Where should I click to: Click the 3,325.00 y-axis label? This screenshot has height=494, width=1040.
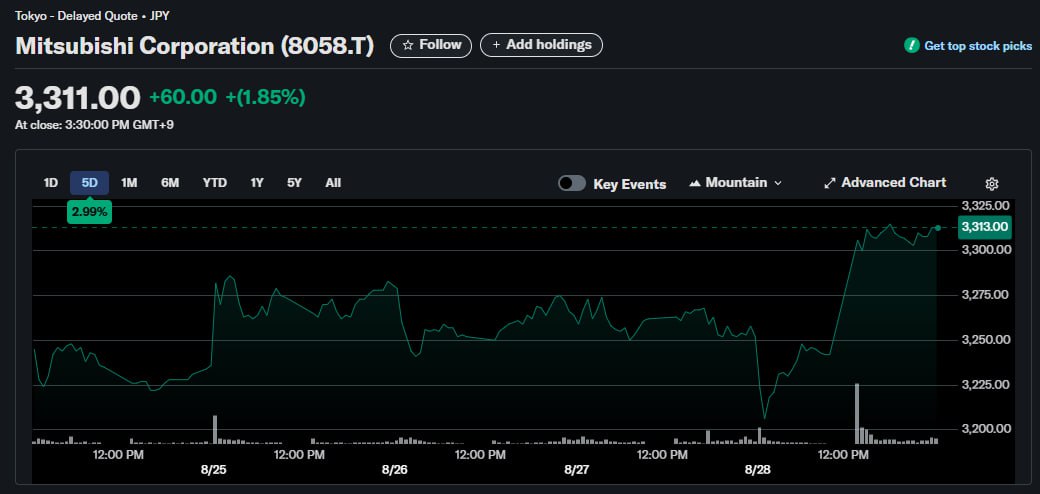[x=985, y=206]
